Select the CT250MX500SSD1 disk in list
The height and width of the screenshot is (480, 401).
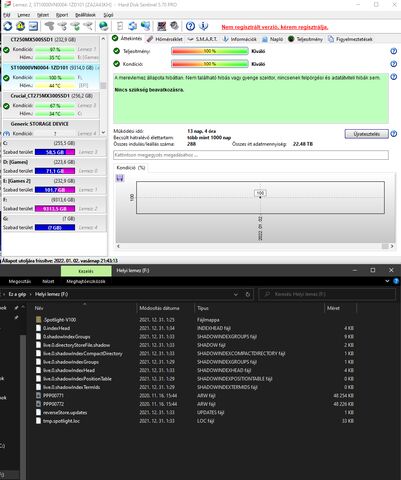[x=51, y=48]
